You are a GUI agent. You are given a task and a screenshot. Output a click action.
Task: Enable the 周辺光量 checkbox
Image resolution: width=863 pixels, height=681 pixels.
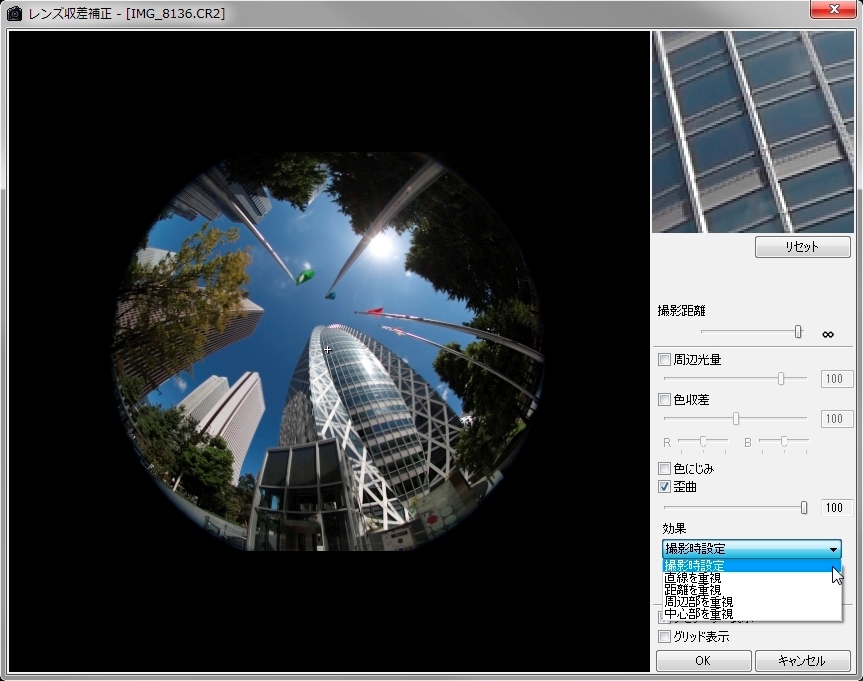click(x=664, y=359)
